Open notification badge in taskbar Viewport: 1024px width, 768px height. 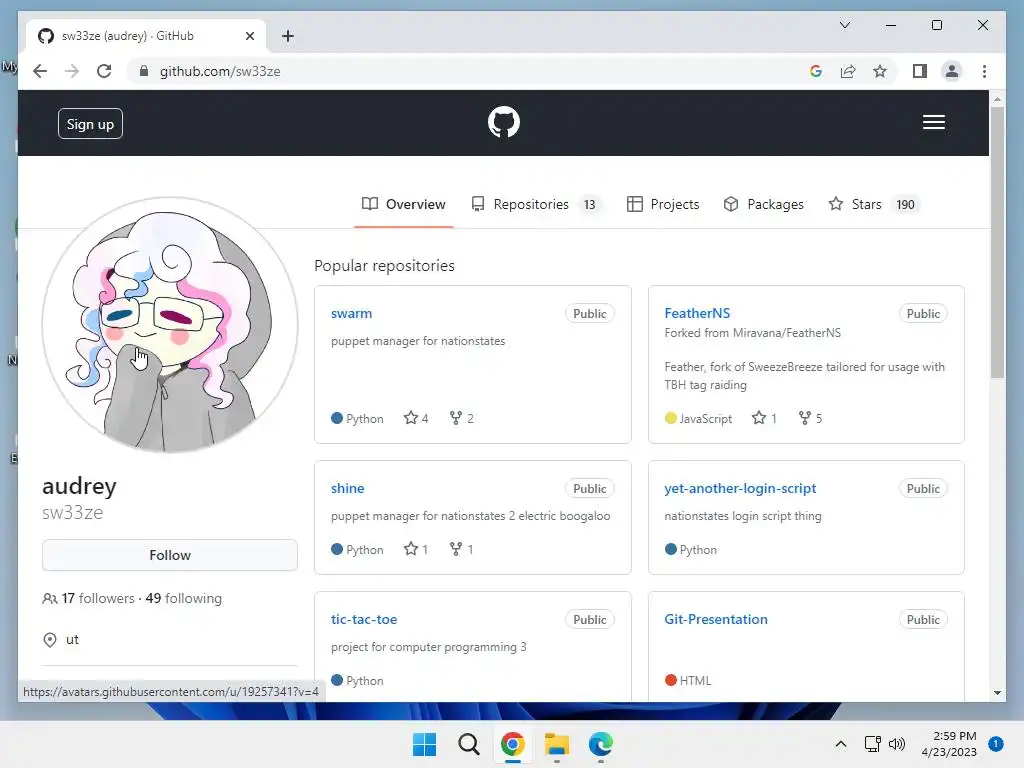tap(996, 744)
